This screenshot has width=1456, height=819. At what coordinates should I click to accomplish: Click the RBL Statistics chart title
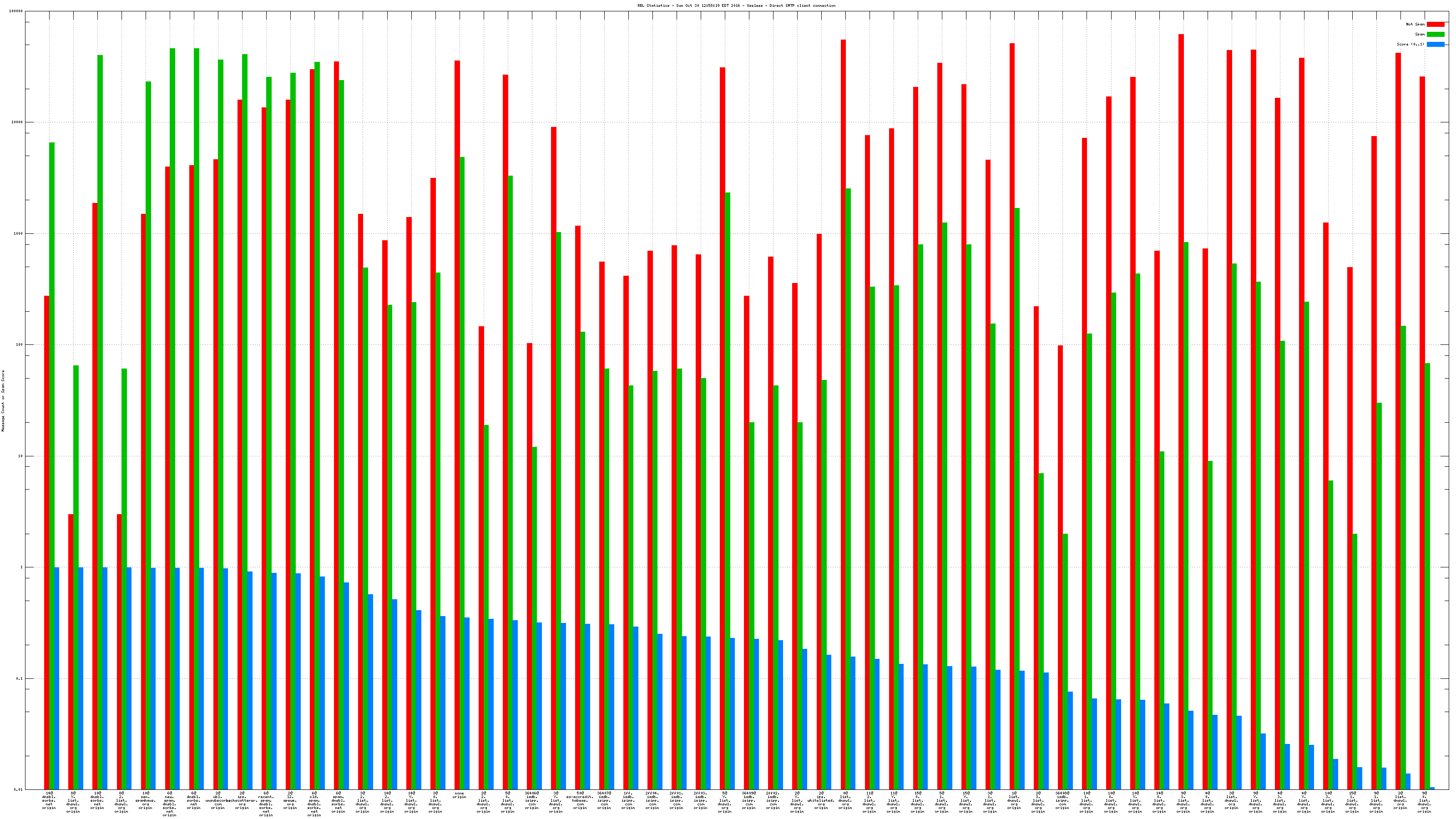[x=736, y=5]
